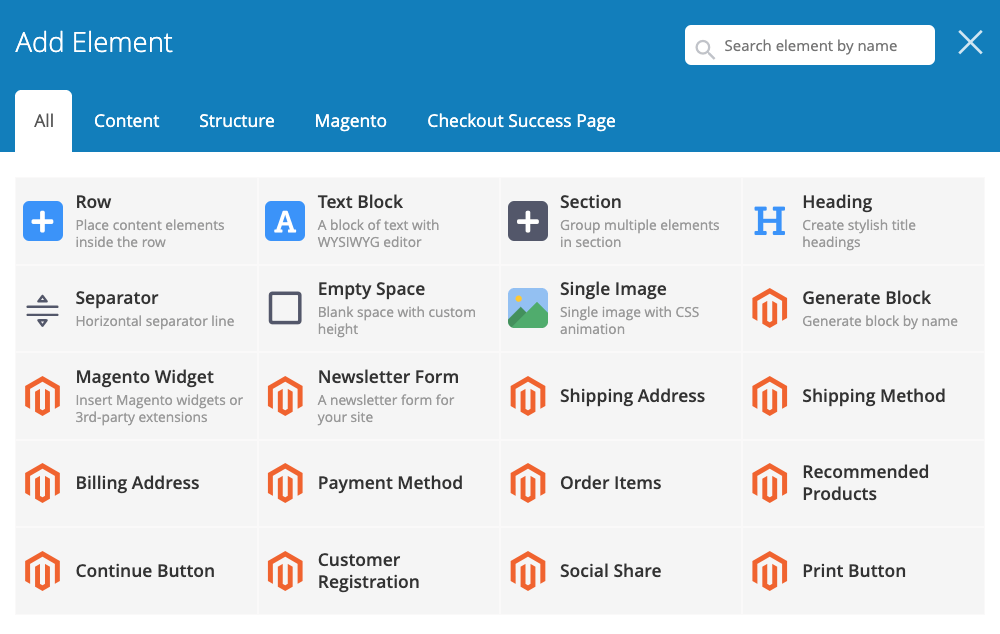Open the Structure tab

pos(237,121)
